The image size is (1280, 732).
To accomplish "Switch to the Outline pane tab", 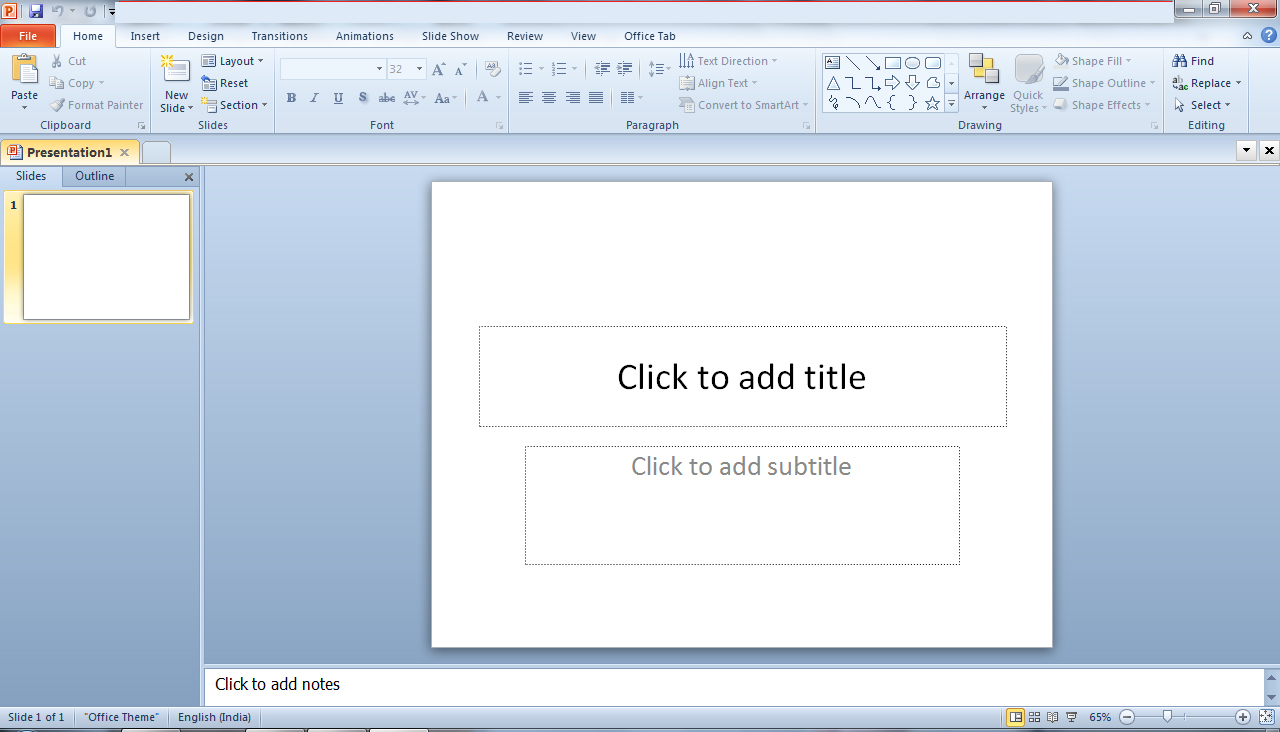I will tap(95, 176).
